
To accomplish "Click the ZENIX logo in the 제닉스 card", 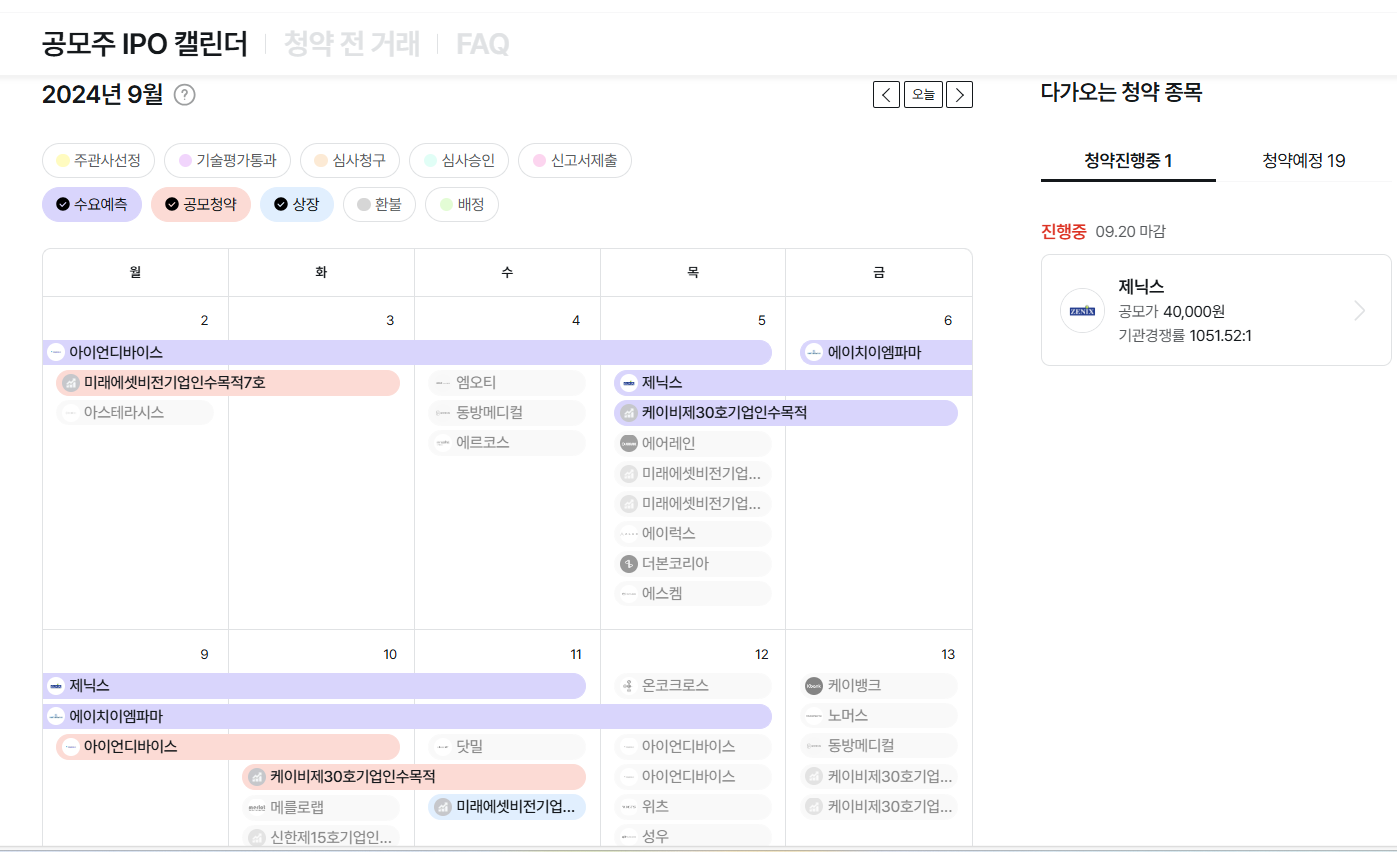I will [1081, 310].
